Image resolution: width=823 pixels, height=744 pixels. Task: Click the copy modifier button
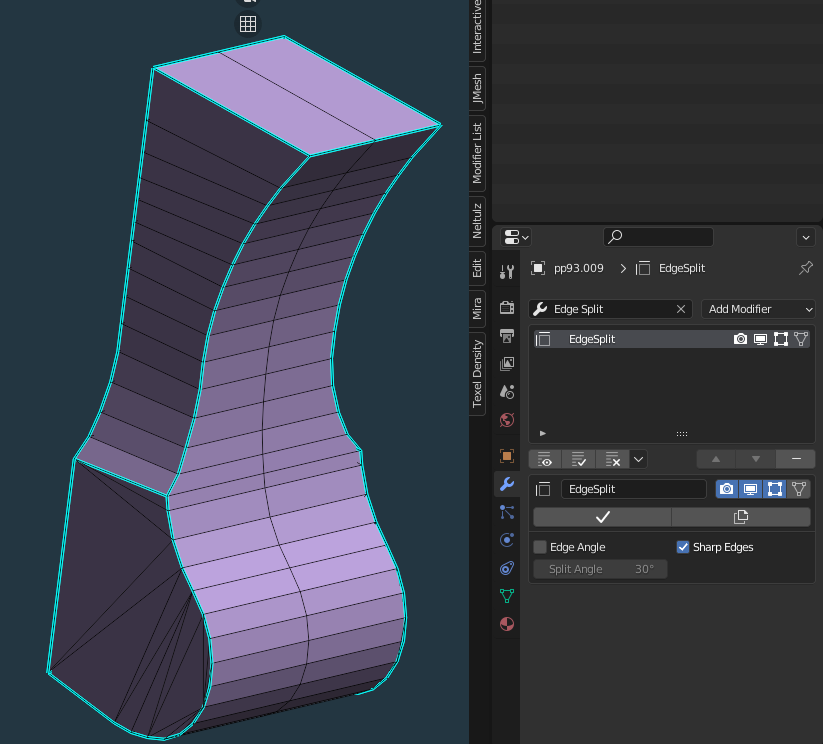tap(740, 517)
